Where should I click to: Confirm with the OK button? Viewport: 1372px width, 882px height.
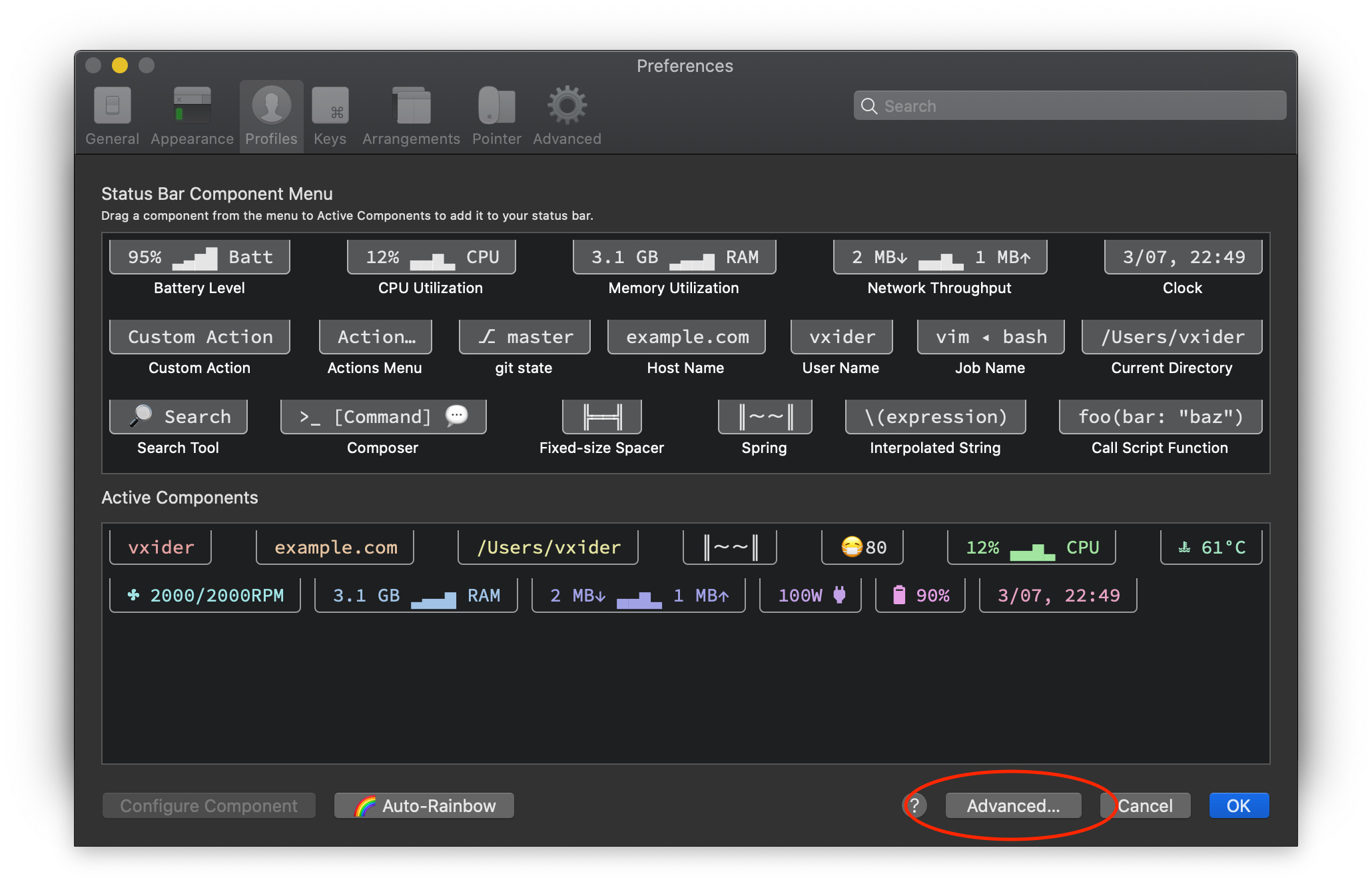pos(1238,806)
